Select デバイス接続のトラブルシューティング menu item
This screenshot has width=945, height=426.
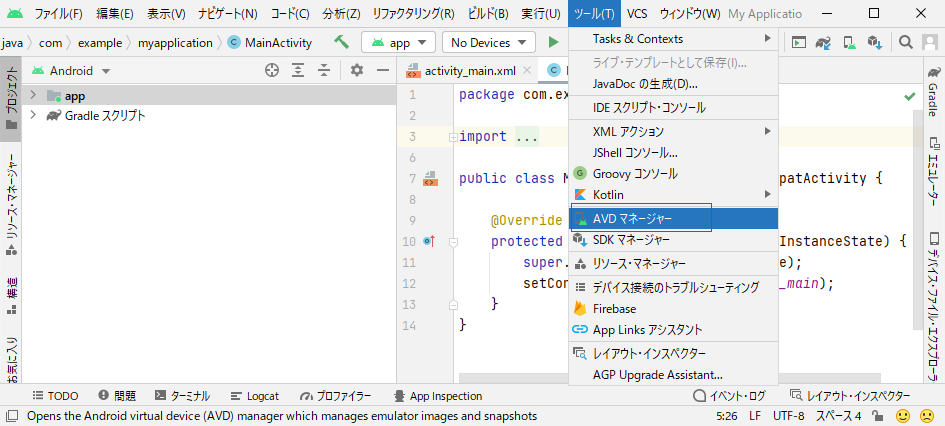[x=673, y=287]
